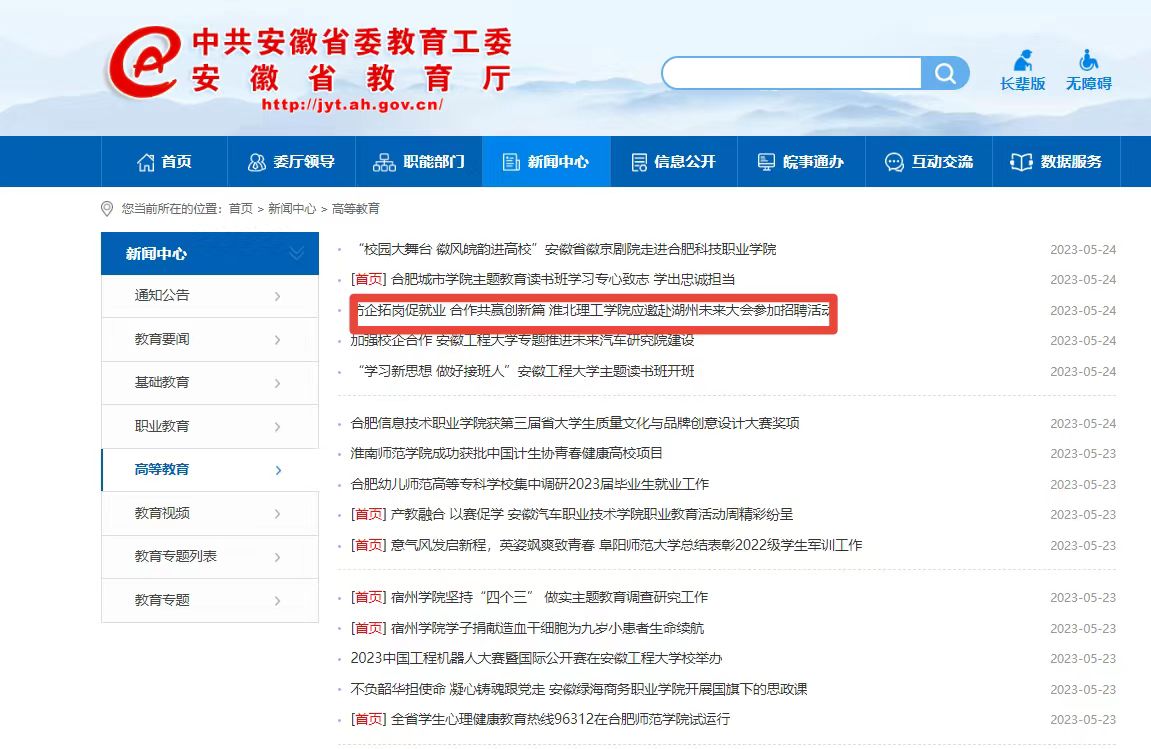
Task: Select 教育视频 in the sidebar
Action: [162, 513]
